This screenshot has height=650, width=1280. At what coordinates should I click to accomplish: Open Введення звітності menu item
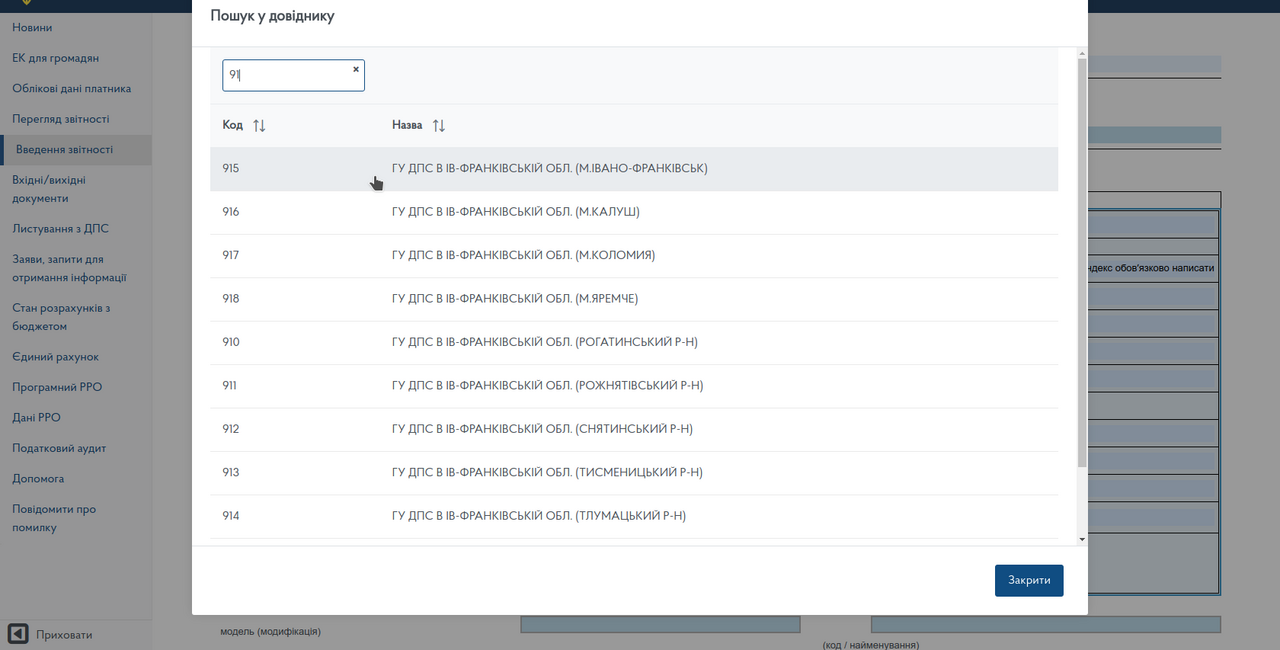pos(64,150)
